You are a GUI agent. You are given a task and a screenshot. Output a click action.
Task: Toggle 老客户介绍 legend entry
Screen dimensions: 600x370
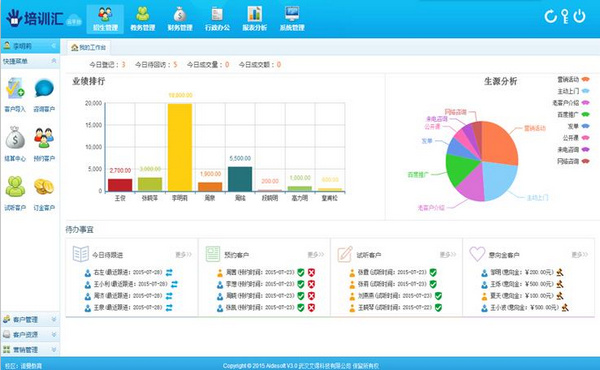(x=571, y=103)
